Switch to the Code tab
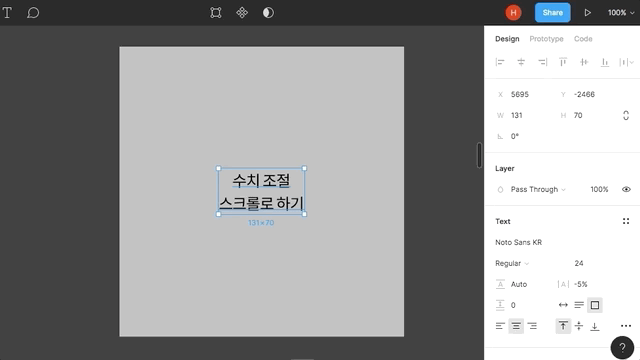 point(583,39)
